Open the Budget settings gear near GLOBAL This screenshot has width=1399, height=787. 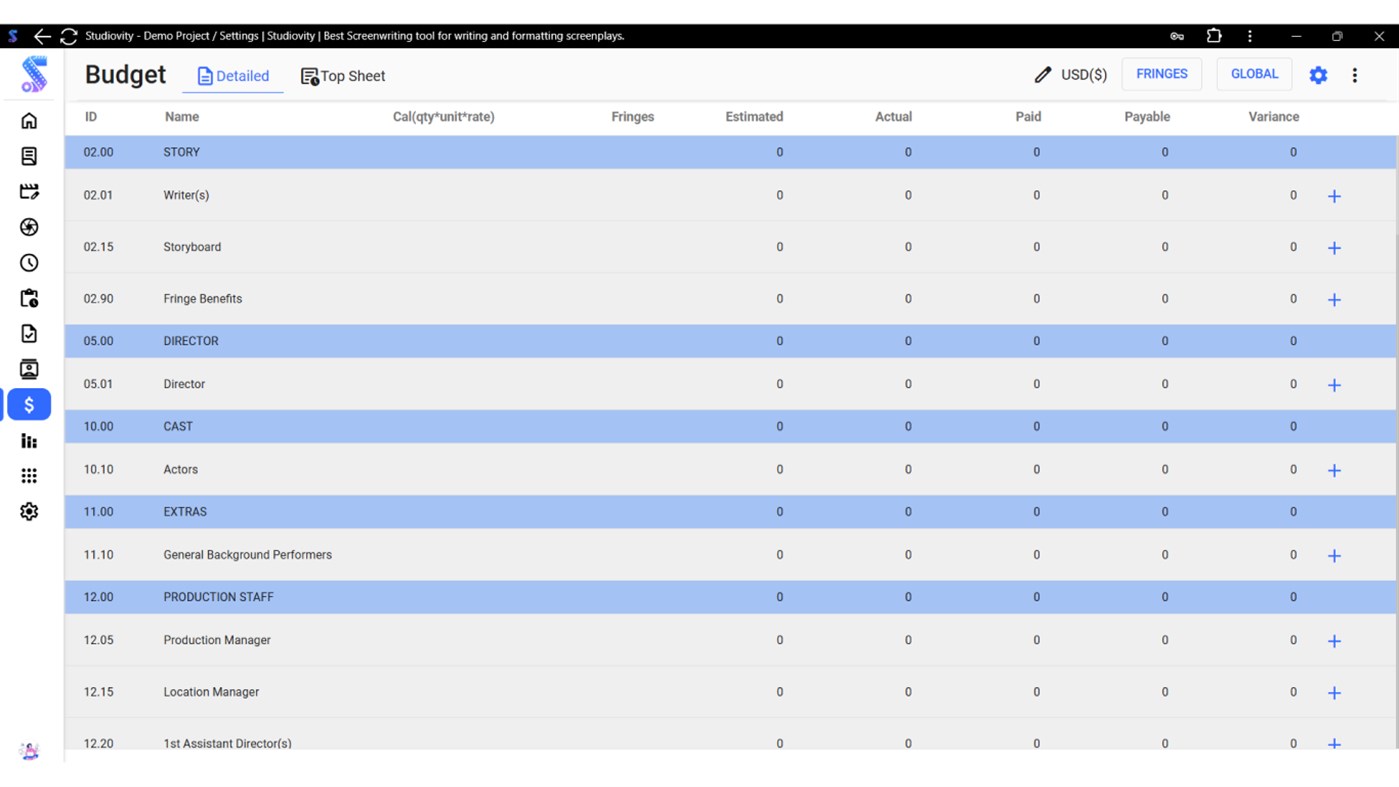pyautogui.click(x=1317, y=74)
